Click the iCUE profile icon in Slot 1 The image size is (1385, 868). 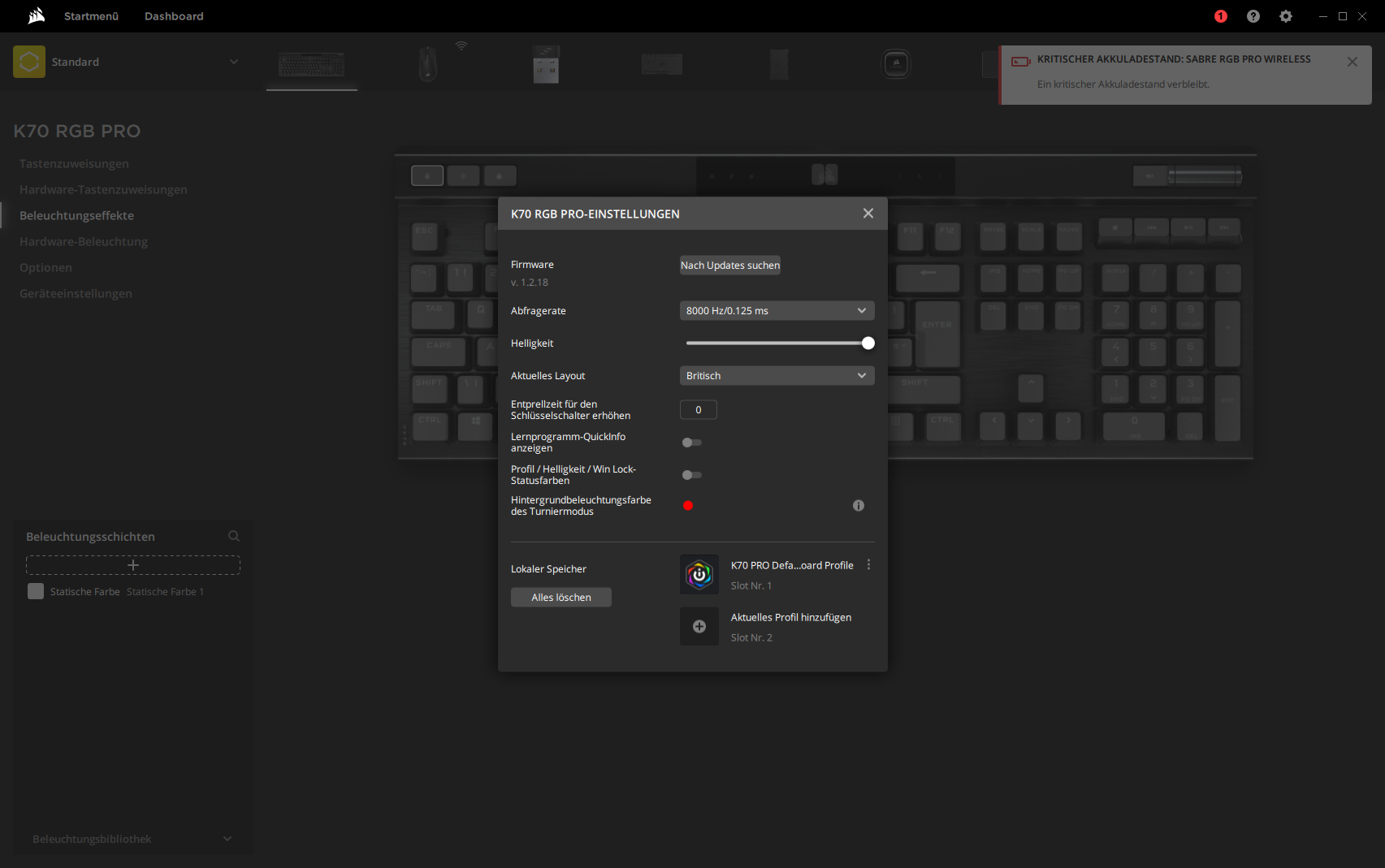699,575
